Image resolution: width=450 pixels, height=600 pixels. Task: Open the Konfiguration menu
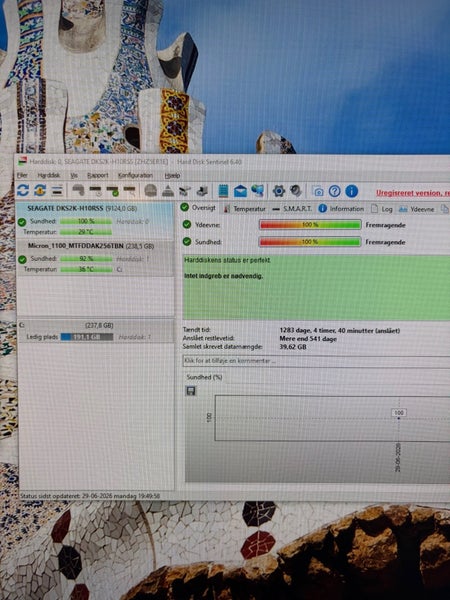[x=135, y=175]
